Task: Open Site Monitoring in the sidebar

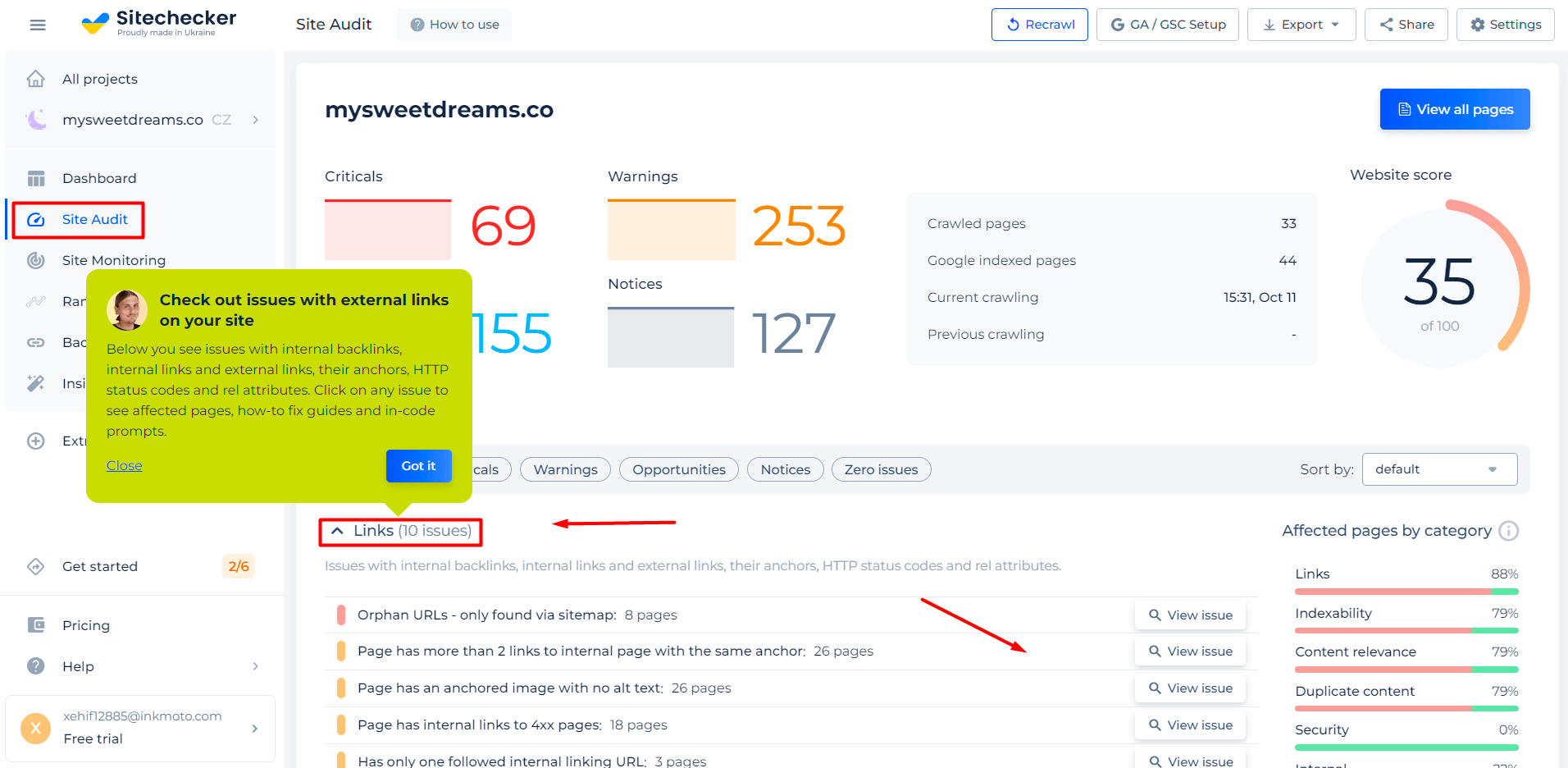Action: click(114, 260)
